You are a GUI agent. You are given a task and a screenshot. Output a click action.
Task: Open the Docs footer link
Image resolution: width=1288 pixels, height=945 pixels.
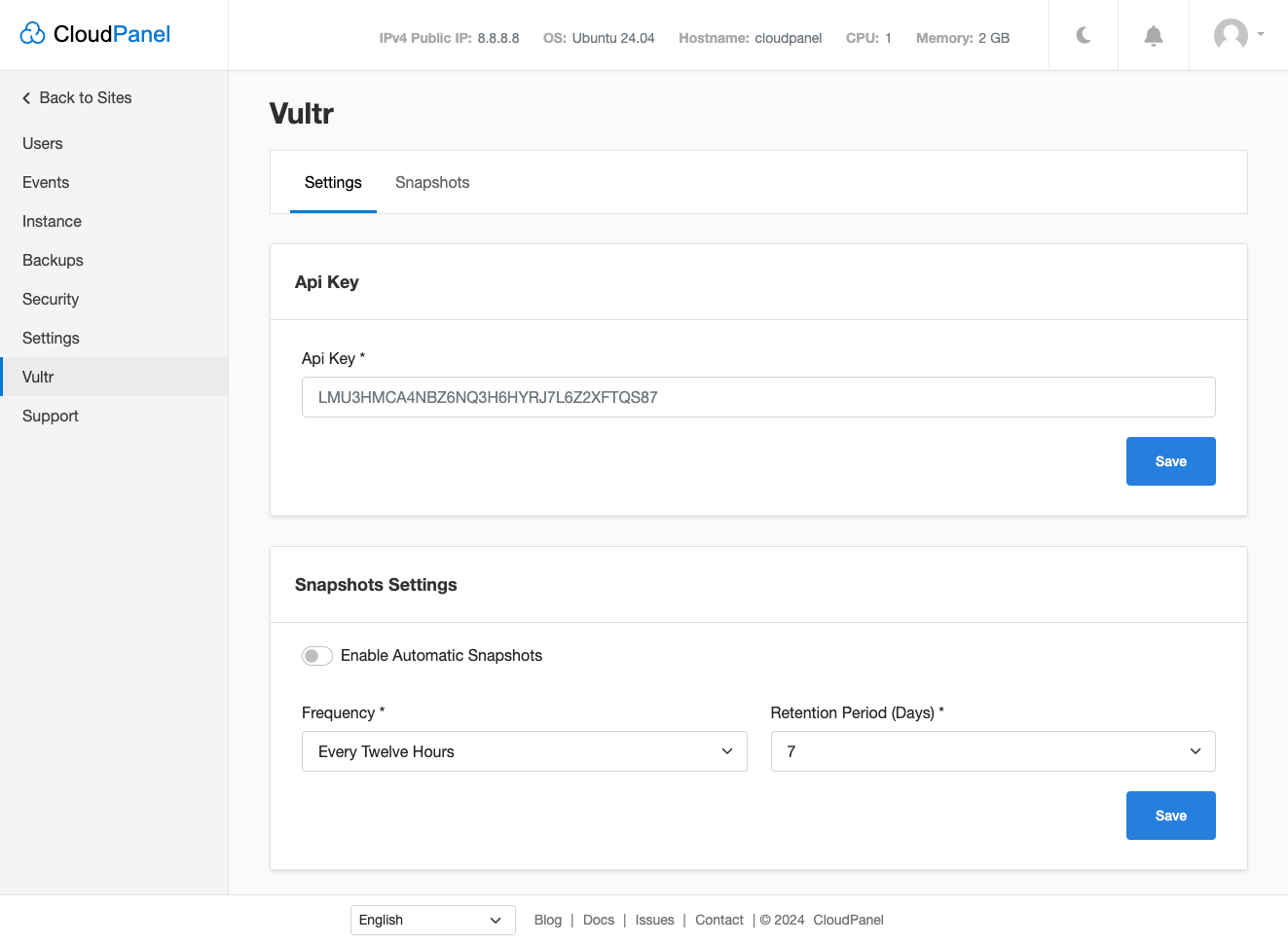click(x=599, y=920)
